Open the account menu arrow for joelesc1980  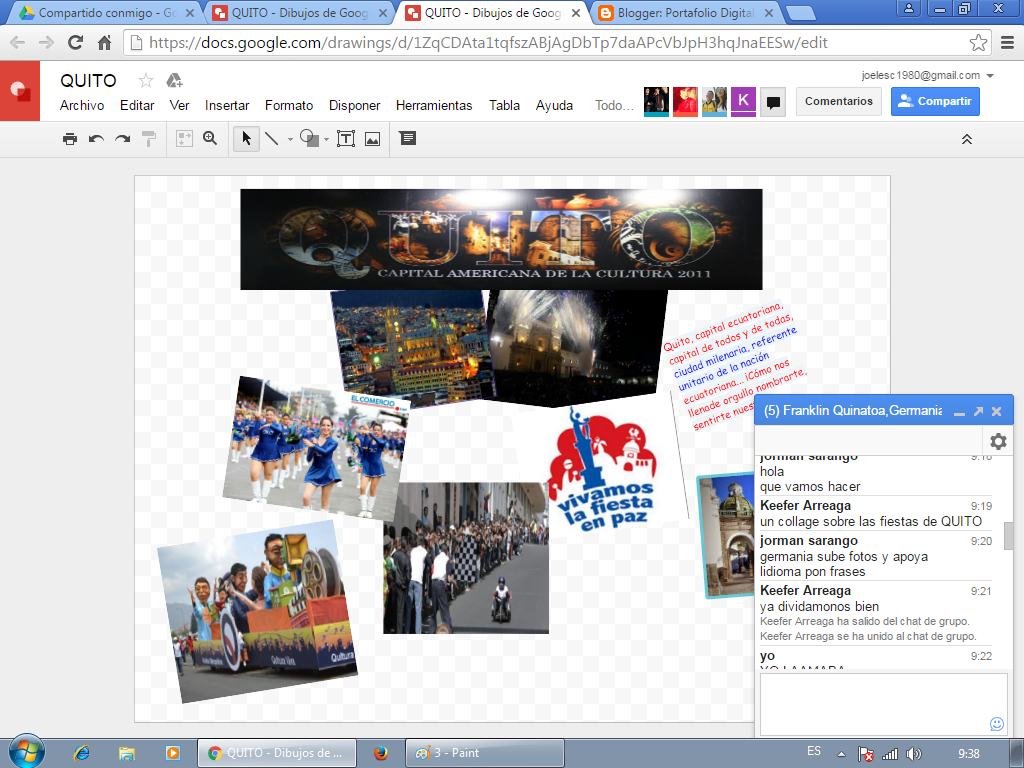coord(989,75)
